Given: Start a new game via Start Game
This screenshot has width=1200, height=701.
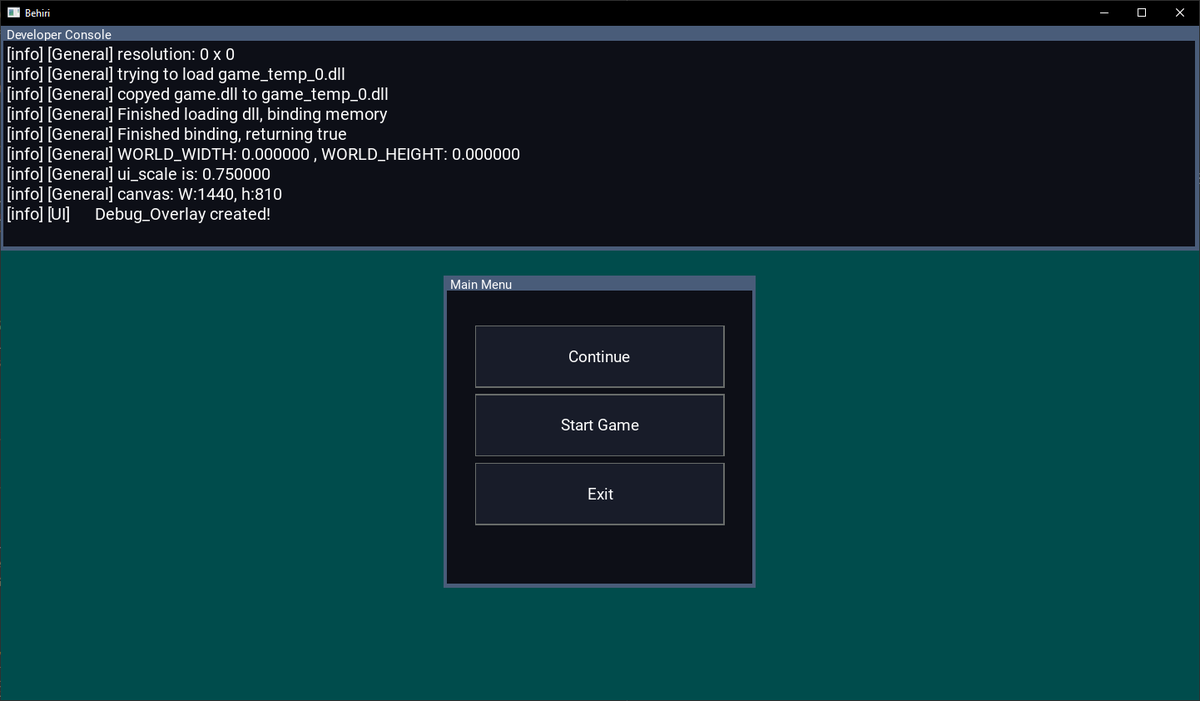Looking at the screenshot, I should coord(599,425).
